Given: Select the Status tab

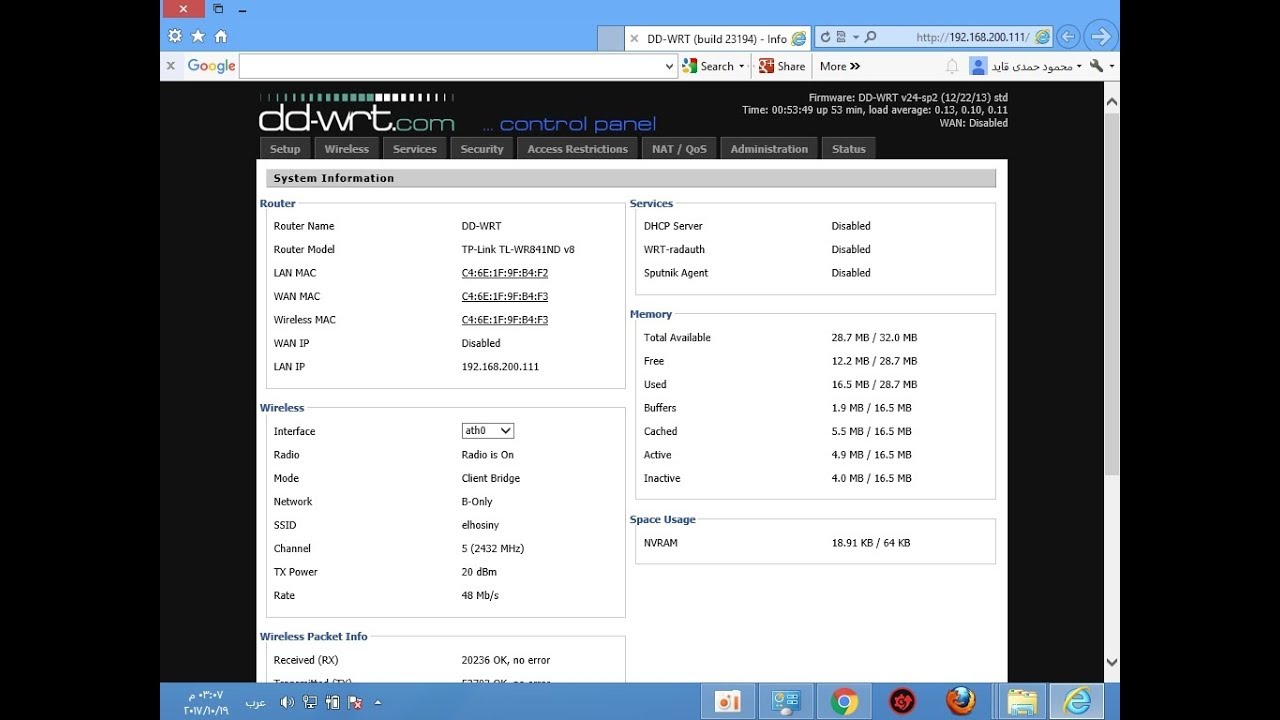Looking at the screenshot, I should tap(849, 149).
